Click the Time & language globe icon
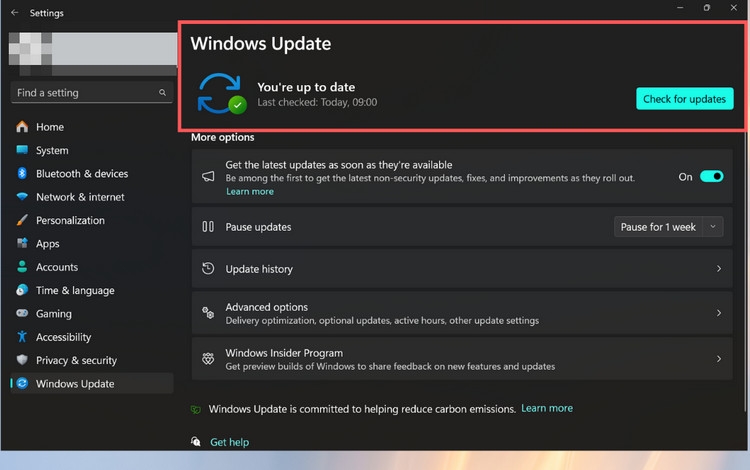Image resolution: width=750 pixels, height=470 pixels. click(22, 290)
